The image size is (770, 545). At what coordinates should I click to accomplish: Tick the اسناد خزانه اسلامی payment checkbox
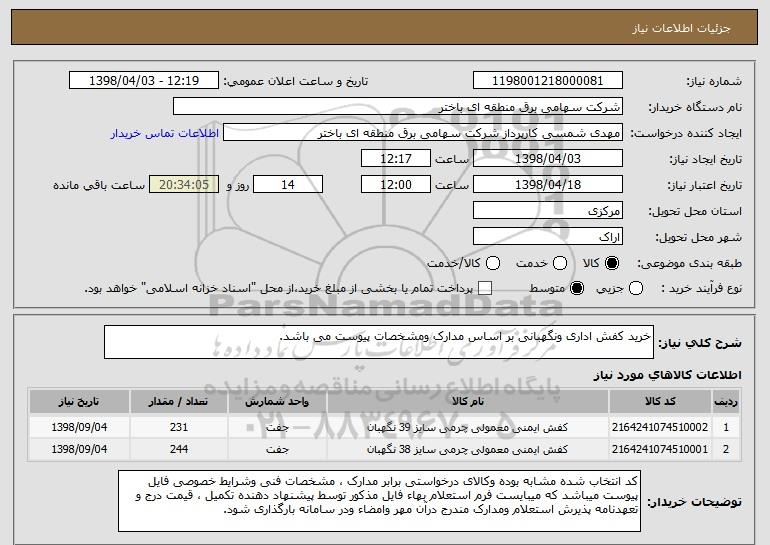click(x=485, y=289)
